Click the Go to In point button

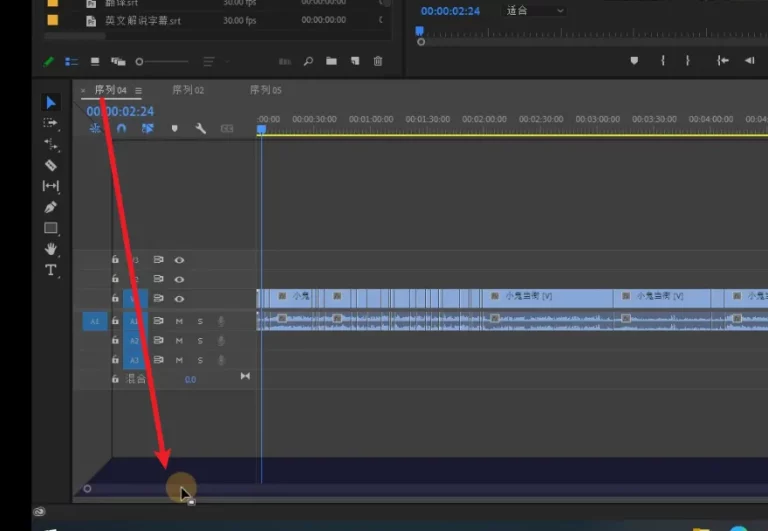click(722, 61)
